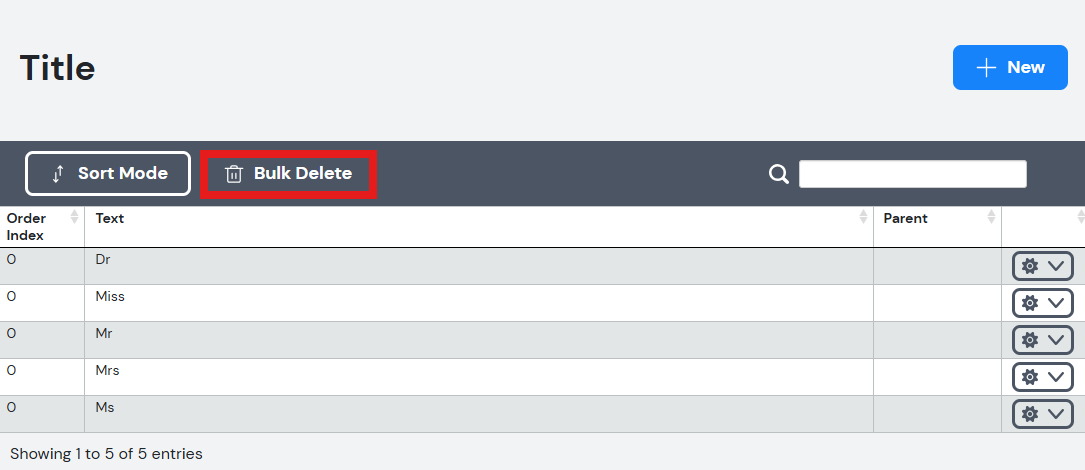Expand the action chevron for Mrs row
The image size is (1085, 470).
1056,377
